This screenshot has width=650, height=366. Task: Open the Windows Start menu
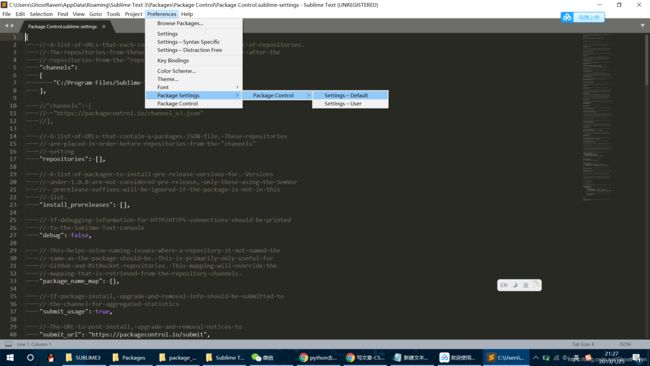10,357
